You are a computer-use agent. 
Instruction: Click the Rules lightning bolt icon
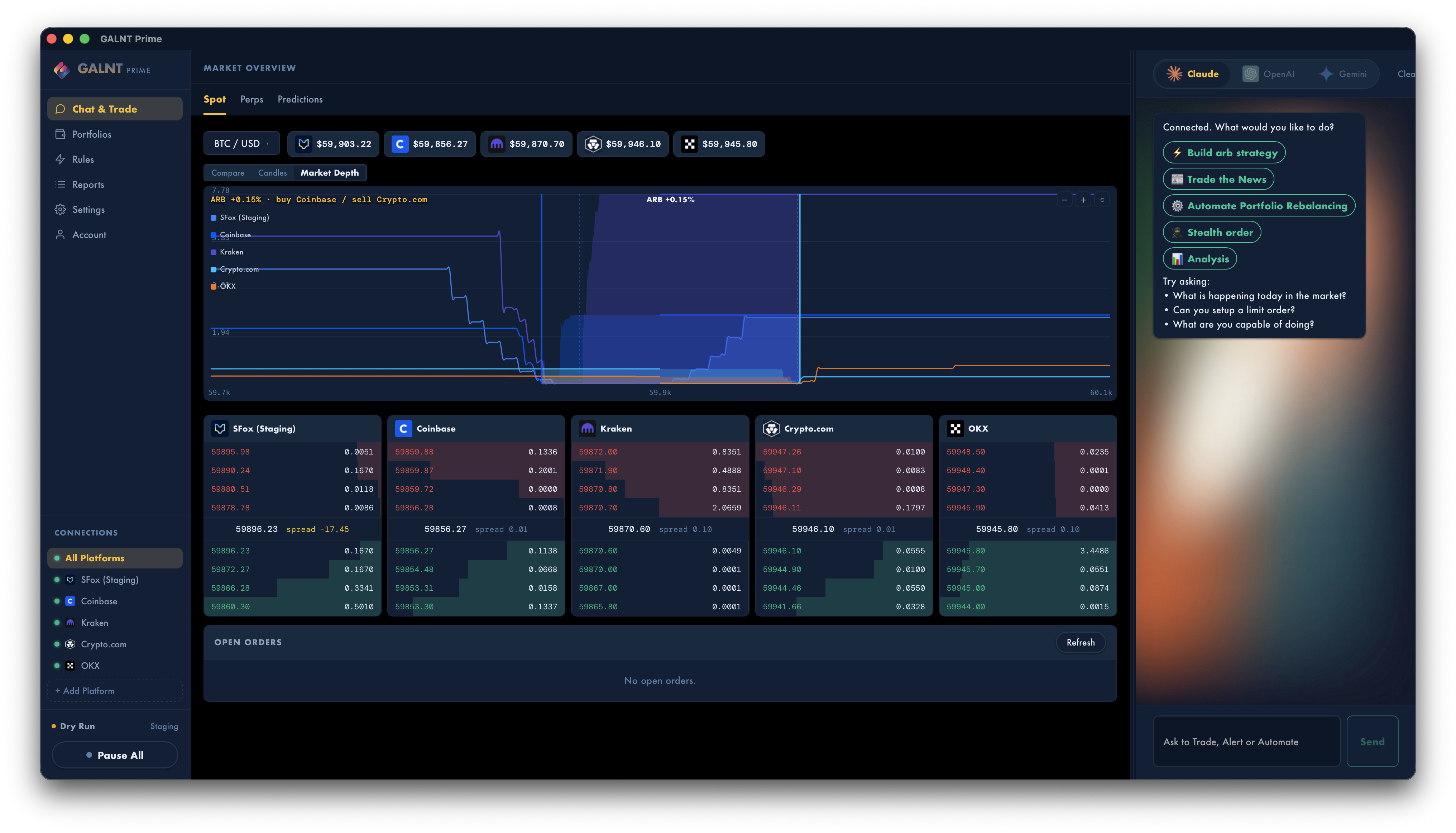click(60, 159)
